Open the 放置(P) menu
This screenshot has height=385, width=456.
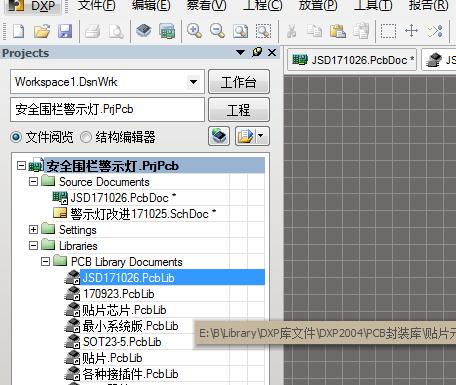[318, 5]
